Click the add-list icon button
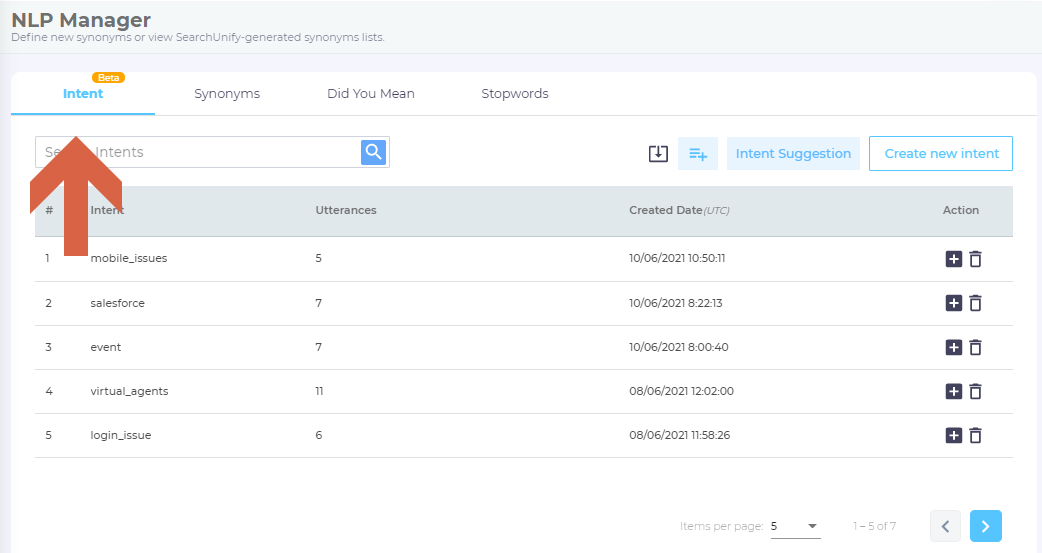The height and width of the screenshot is (553, 1042). tap(698, 154)
